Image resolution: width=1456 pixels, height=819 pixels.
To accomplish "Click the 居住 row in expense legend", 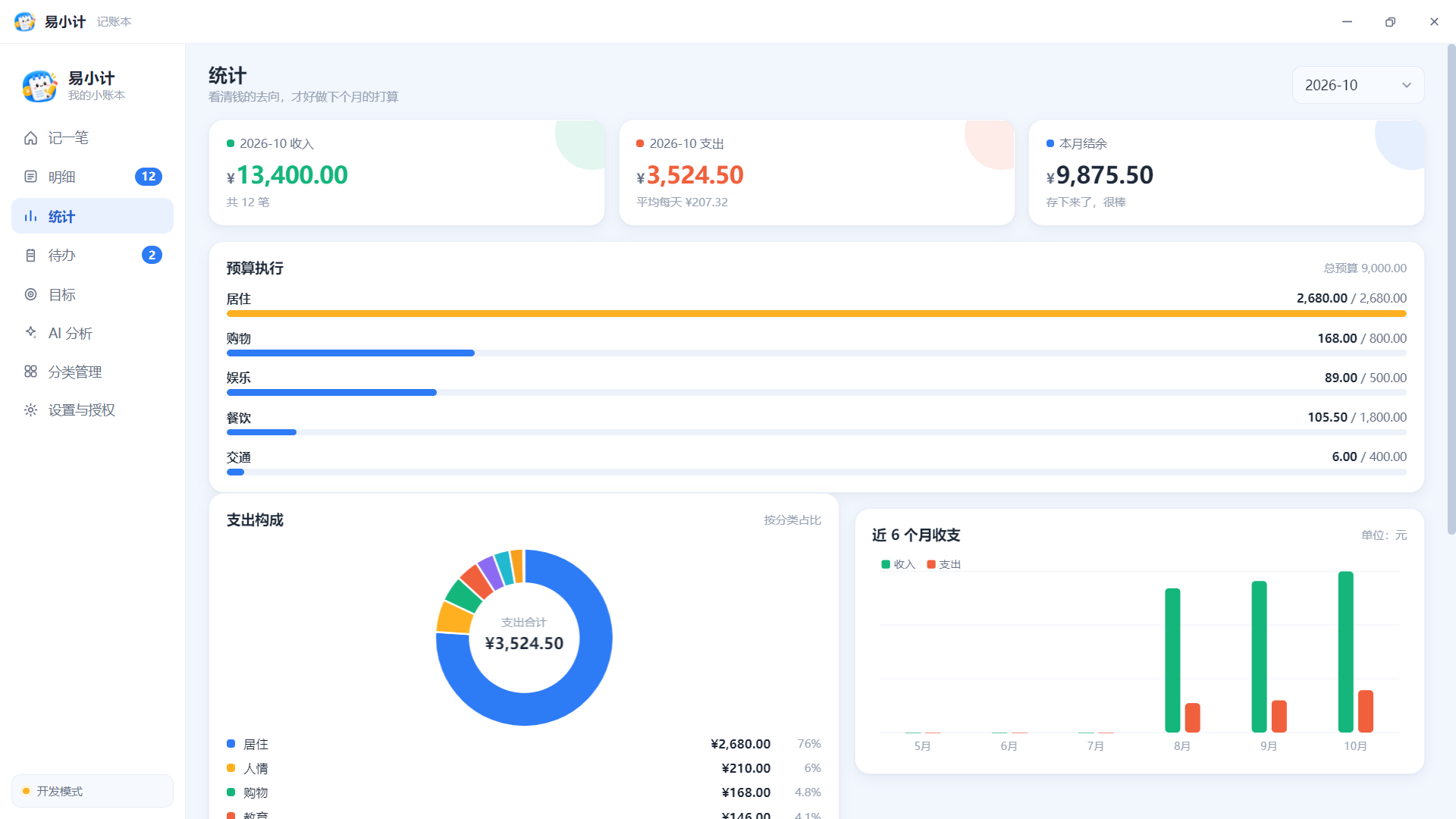I will pos(524,744).
